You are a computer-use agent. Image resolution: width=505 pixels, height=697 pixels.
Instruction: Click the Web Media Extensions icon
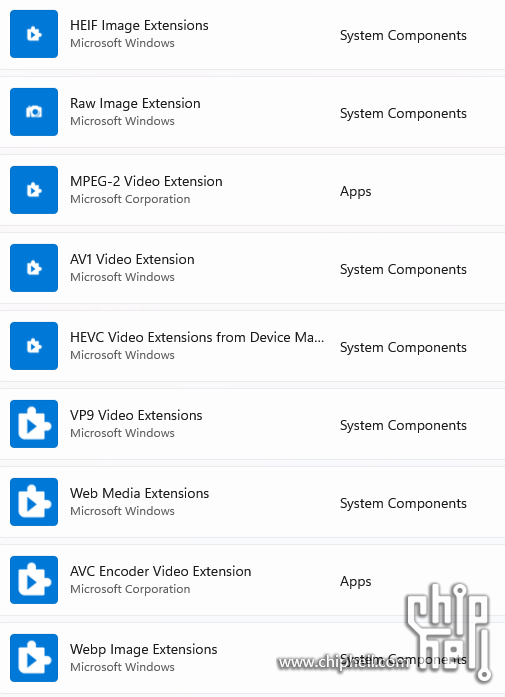[34, 502]
